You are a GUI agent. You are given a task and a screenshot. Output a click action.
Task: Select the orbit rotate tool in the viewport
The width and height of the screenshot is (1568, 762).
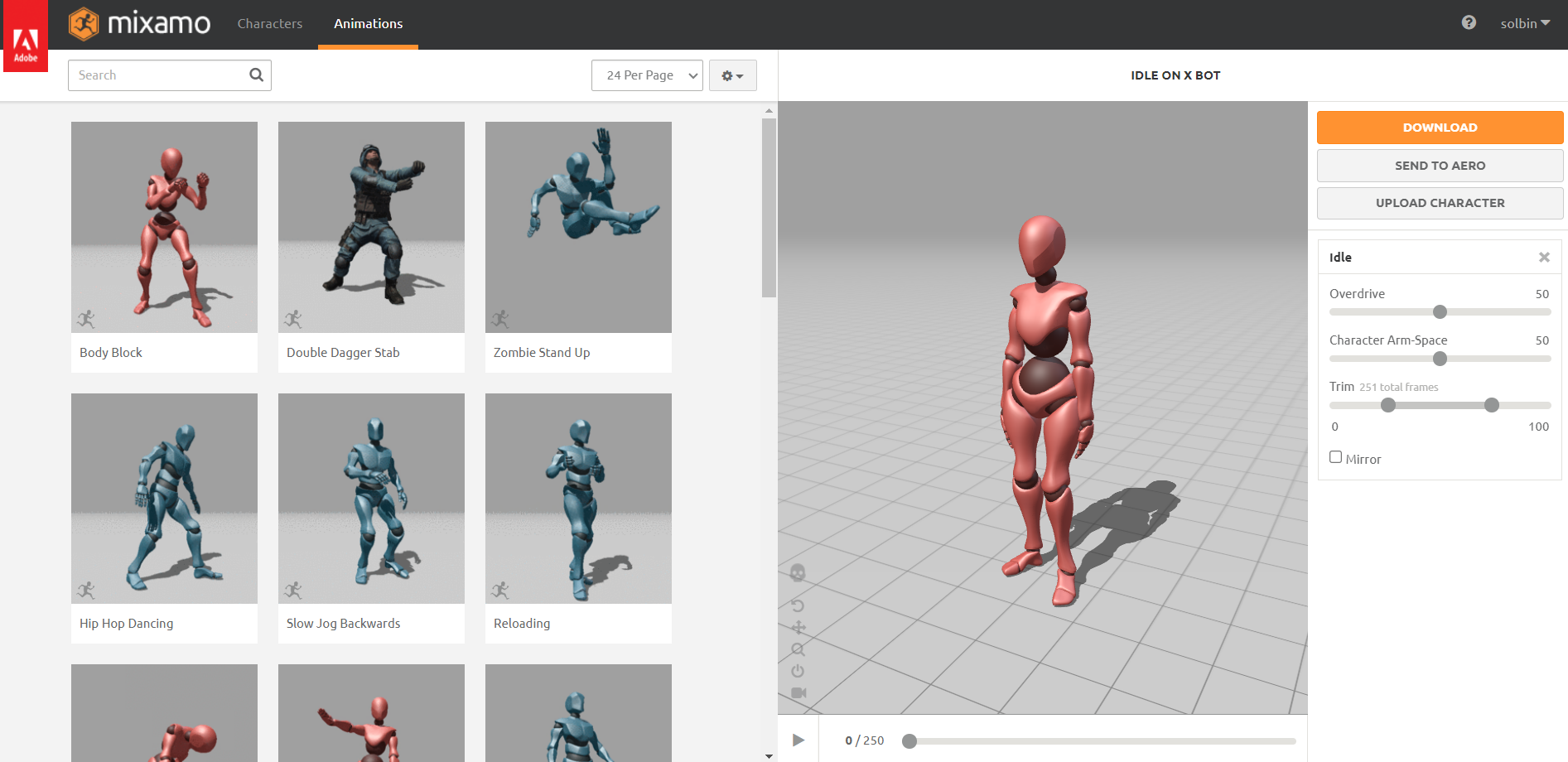798,606
